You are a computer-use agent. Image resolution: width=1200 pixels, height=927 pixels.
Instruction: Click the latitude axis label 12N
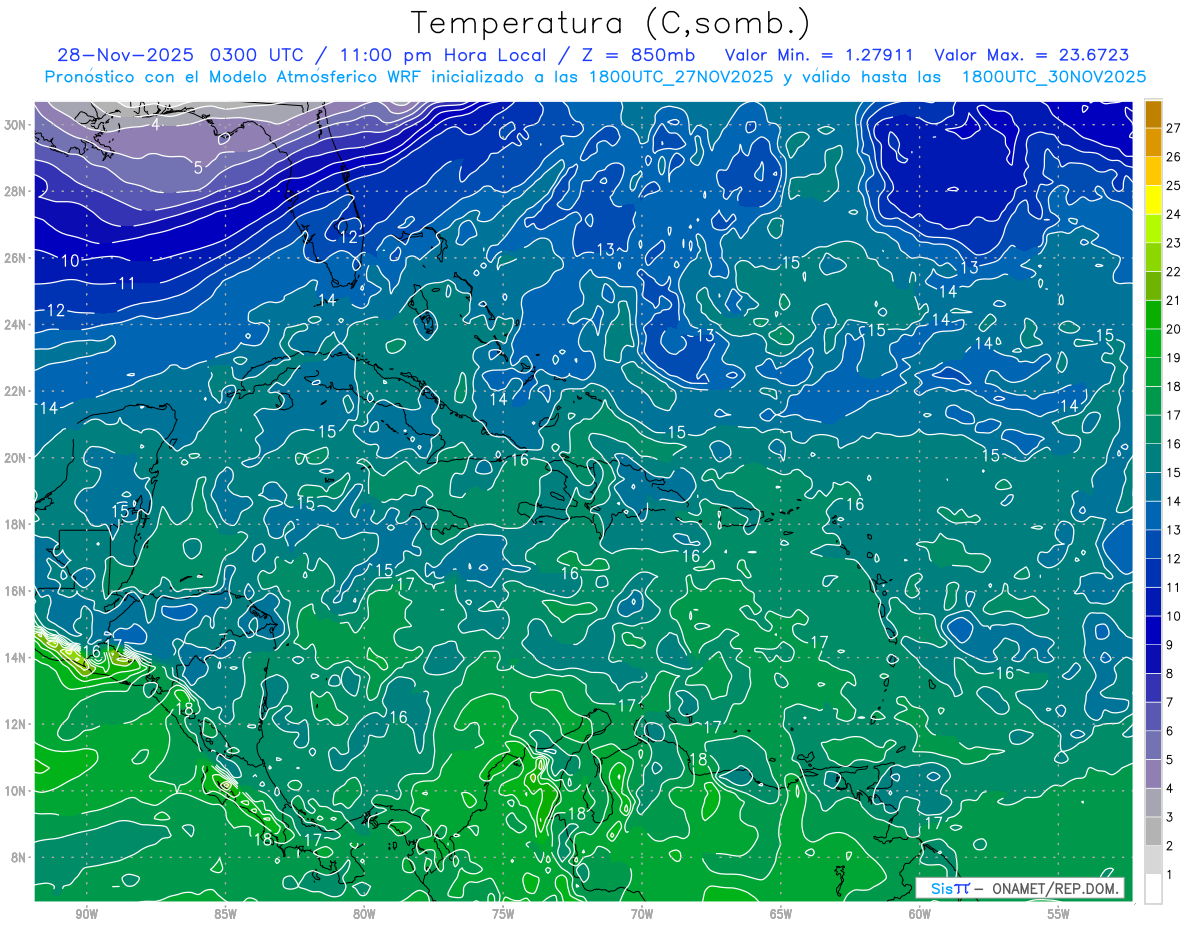pos(15,724)
